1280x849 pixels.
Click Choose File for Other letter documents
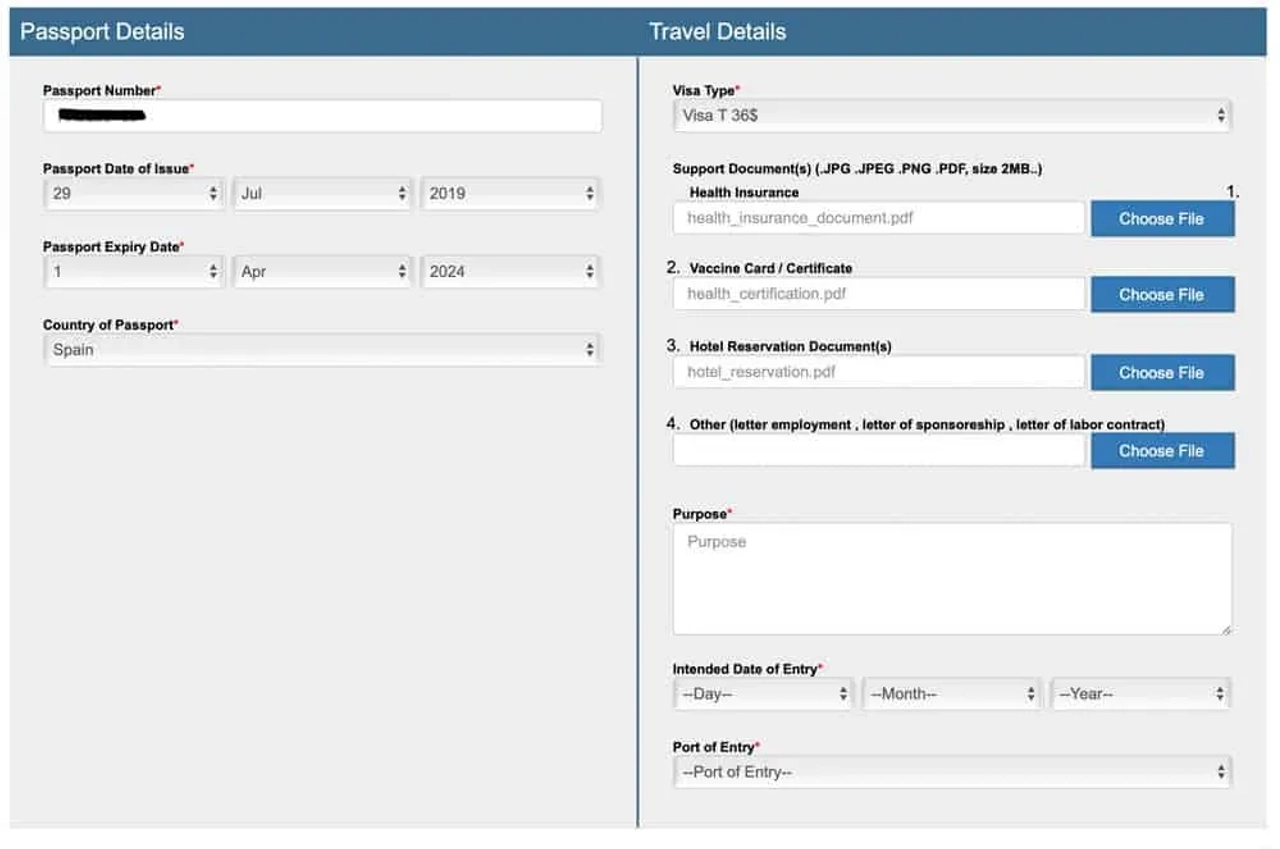[x=1162, y=450]
